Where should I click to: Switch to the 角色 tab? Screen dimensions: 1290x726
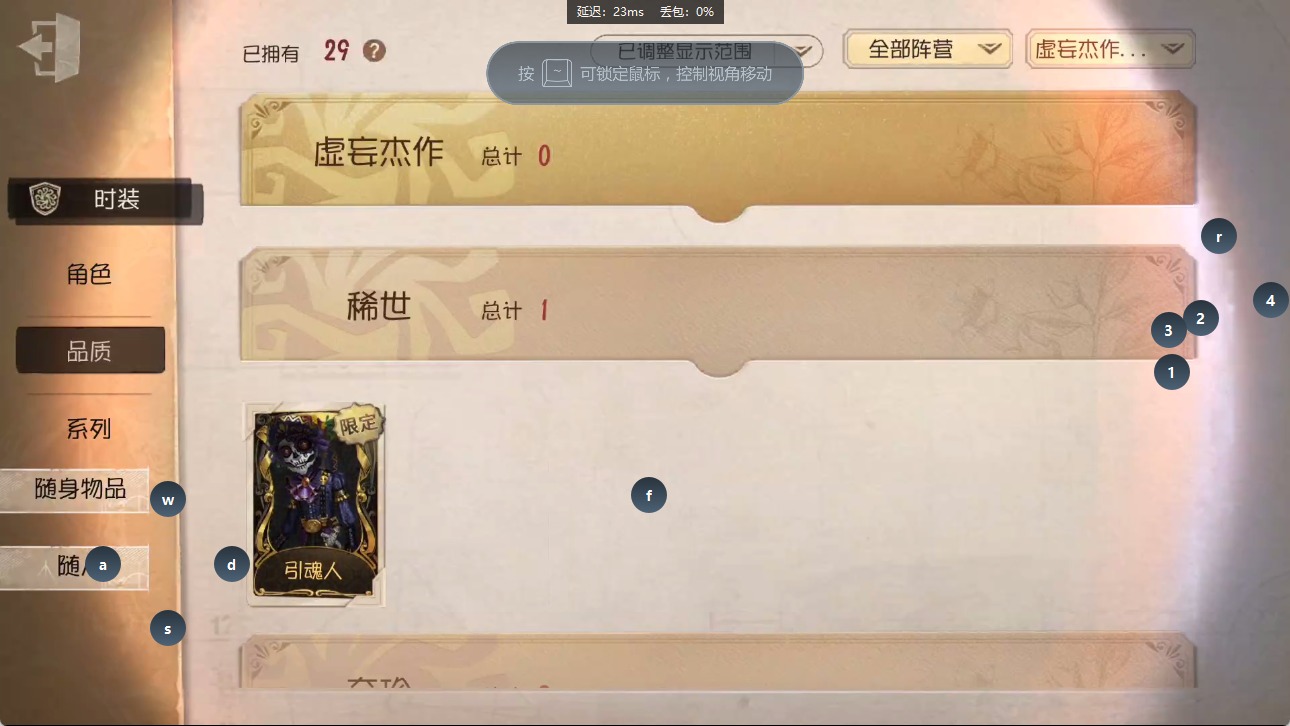point(89,274)
